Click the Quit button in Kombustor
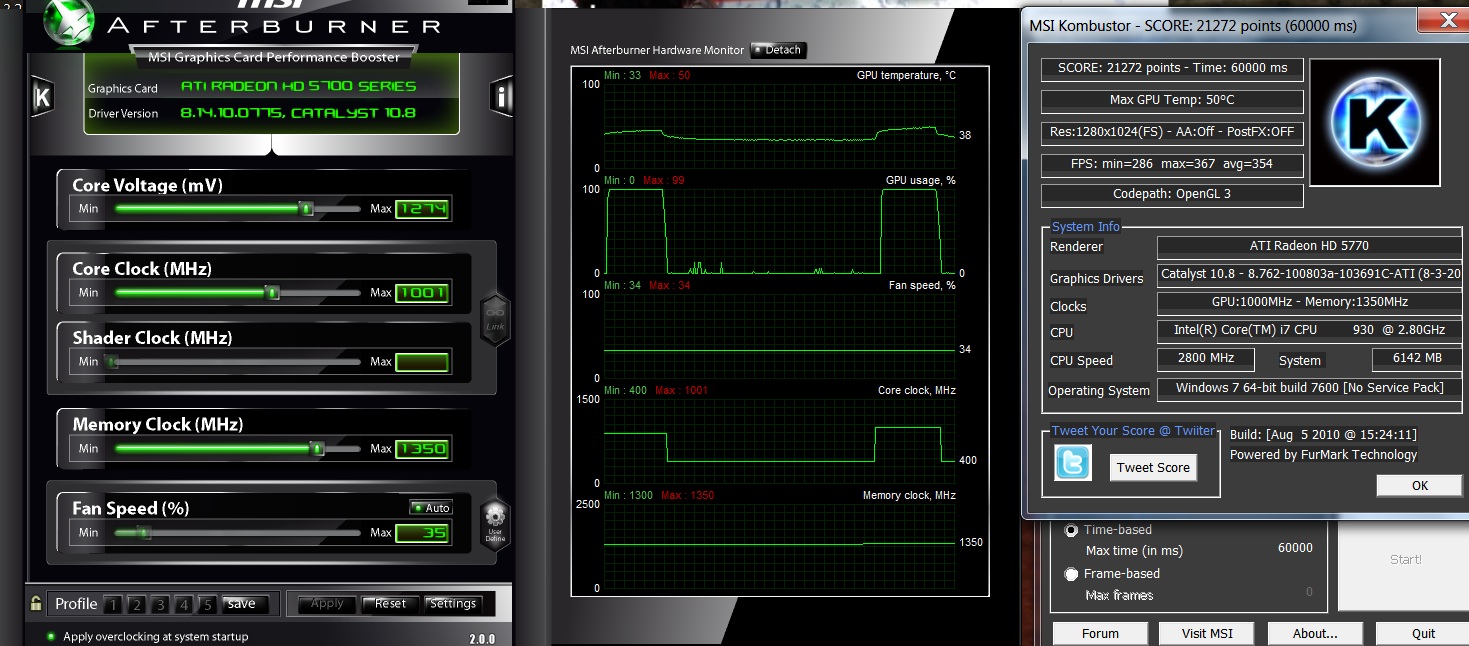1469x646 pixels. click(1423, 633)
